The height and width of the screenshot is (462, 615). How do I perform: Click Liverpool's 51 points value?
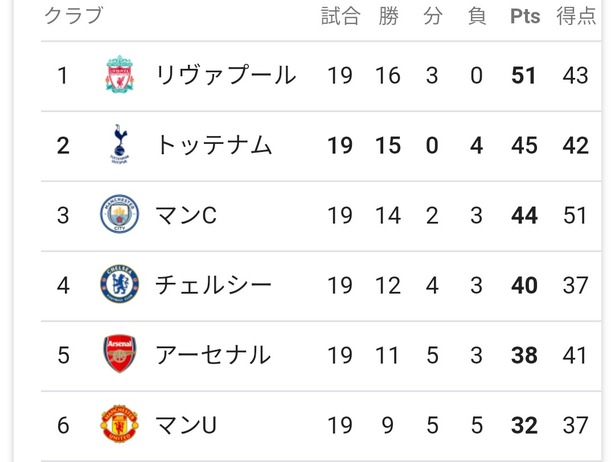(524, 75)
